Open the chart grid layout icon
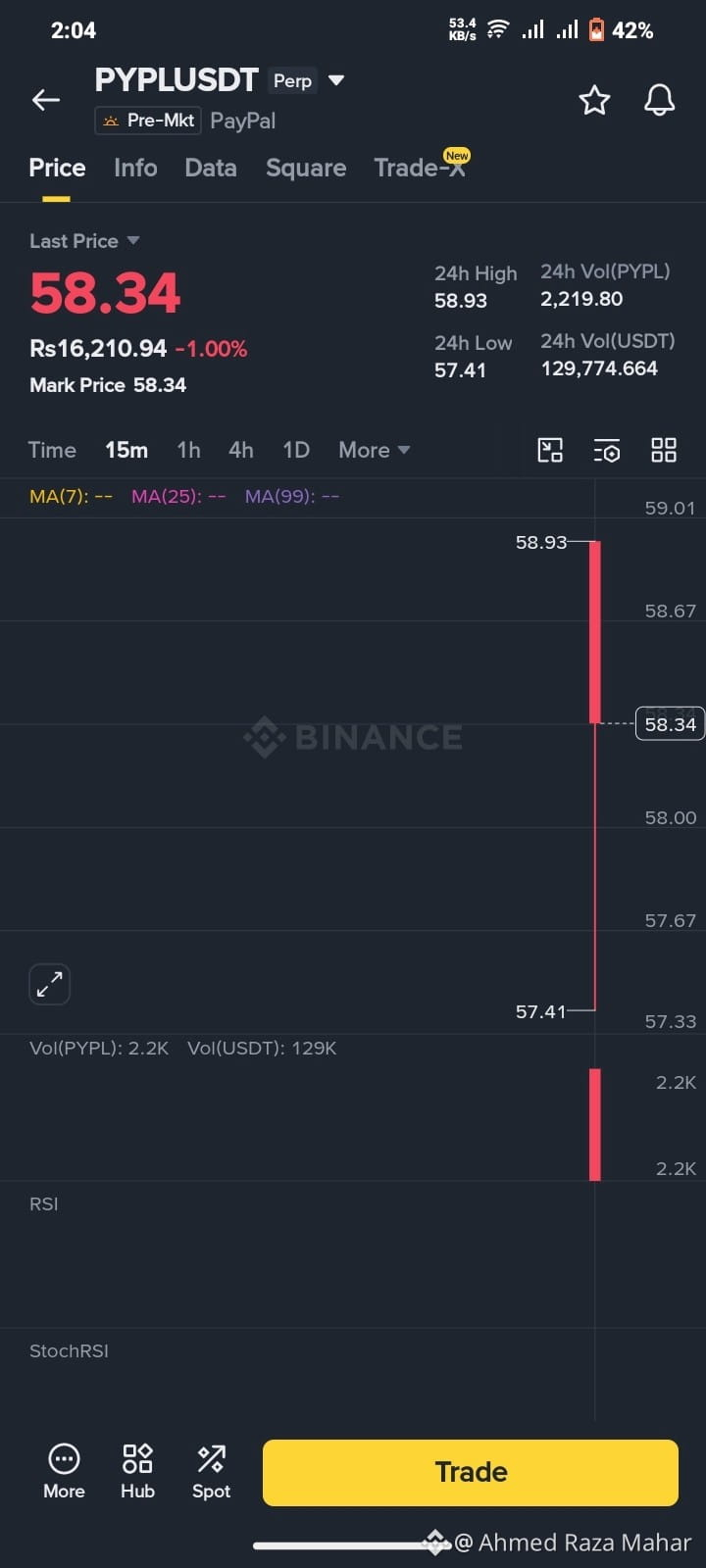Image resolution: width=706 pixels, height=1568 pixels. [664, 450]
